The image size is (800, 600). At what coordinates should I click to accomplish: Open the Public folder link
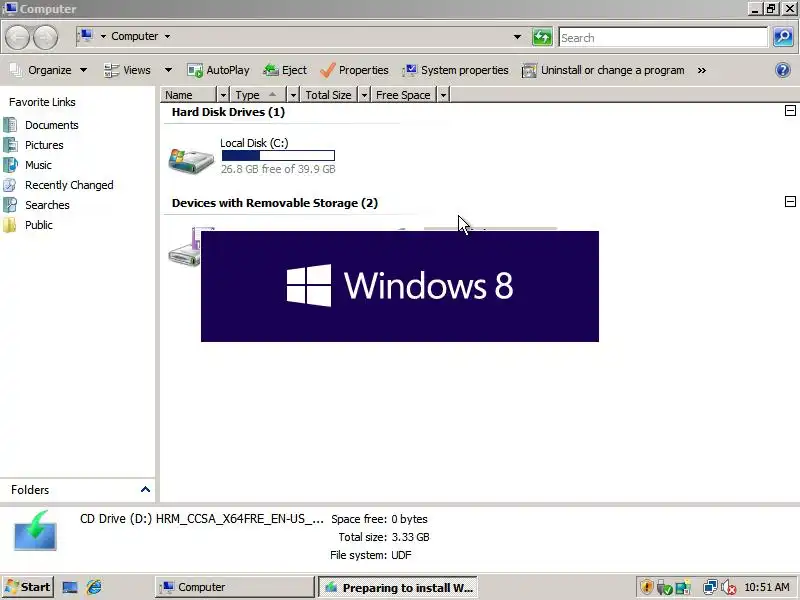pos(39,224)
